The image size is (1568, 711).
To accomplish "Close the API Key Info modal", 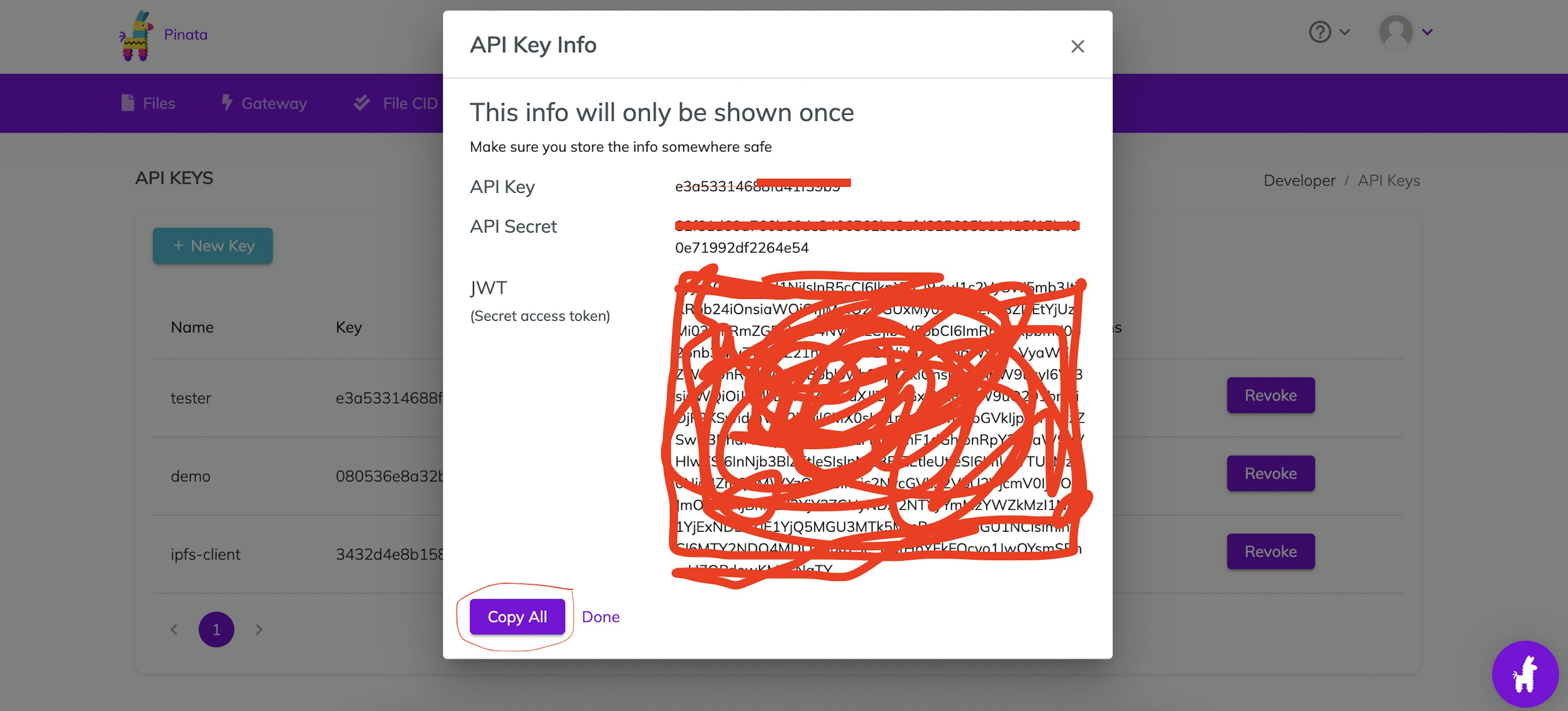I will [x=1078, y=44].
